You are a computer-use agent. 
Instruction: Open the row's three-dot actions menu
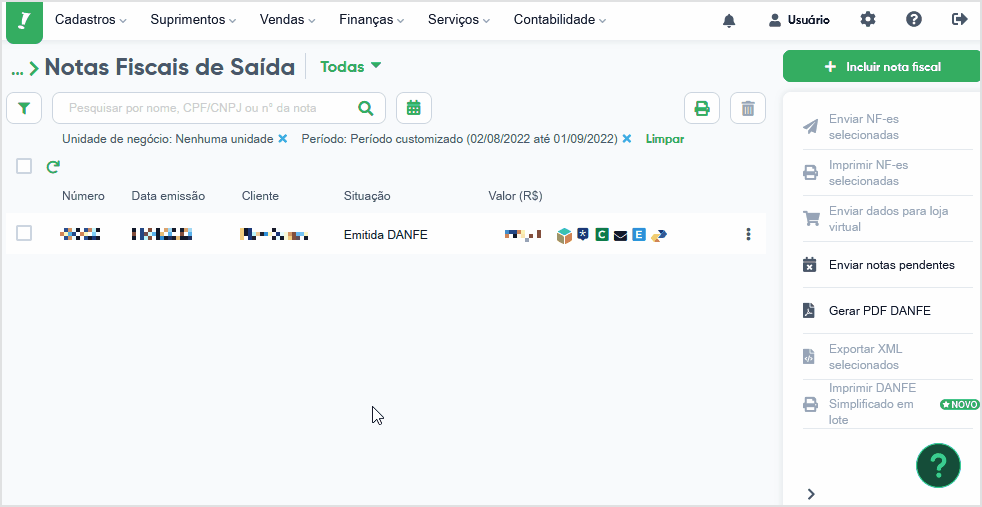(x=748, y=234)
